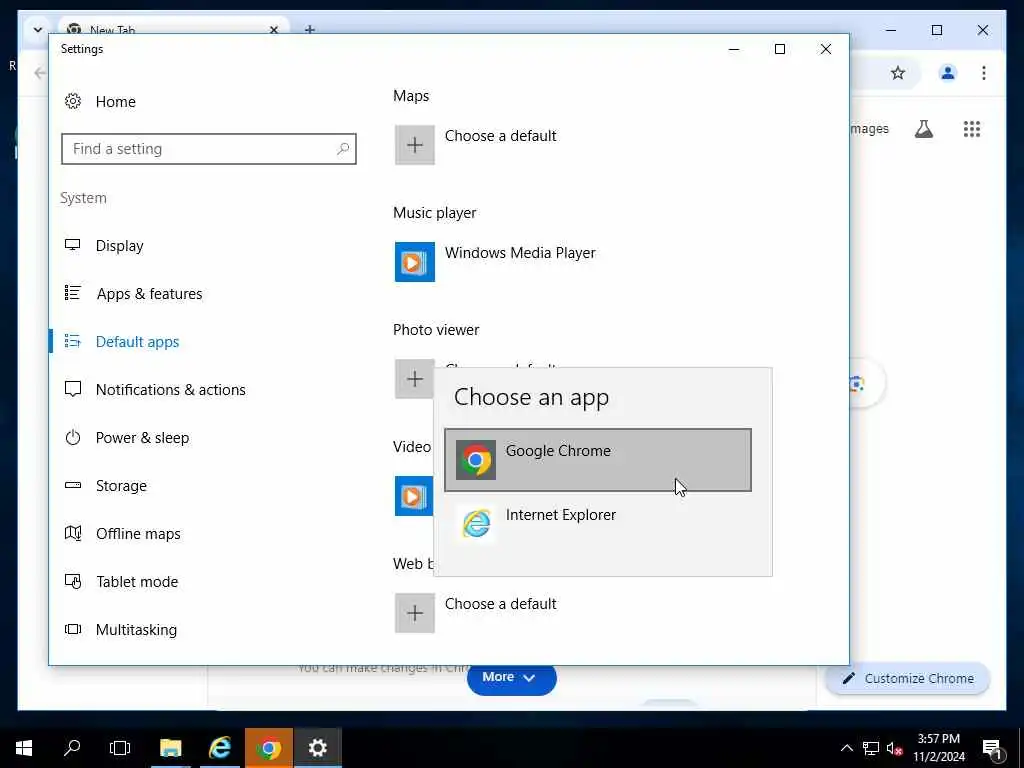Open Offline maps settings
The image size is (1024, 768).
pyautogui.click(x=138, y=534)
